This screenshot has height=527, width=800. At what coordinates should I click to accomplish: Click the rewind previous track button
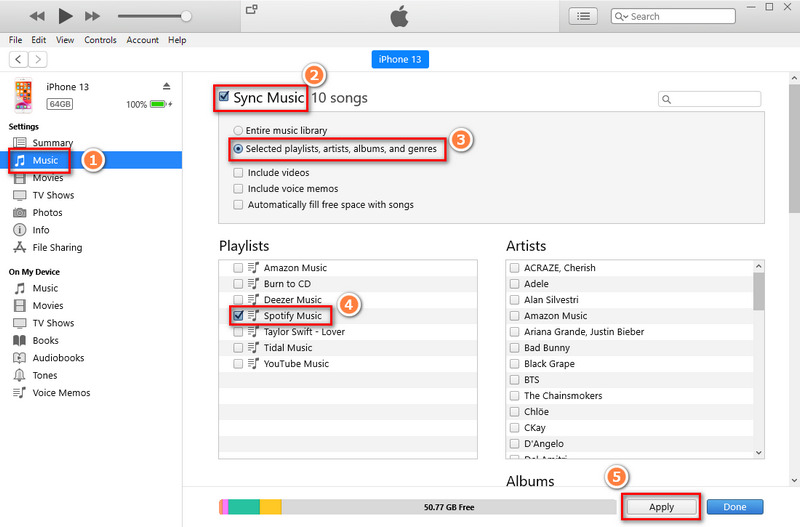pos(37,16)
